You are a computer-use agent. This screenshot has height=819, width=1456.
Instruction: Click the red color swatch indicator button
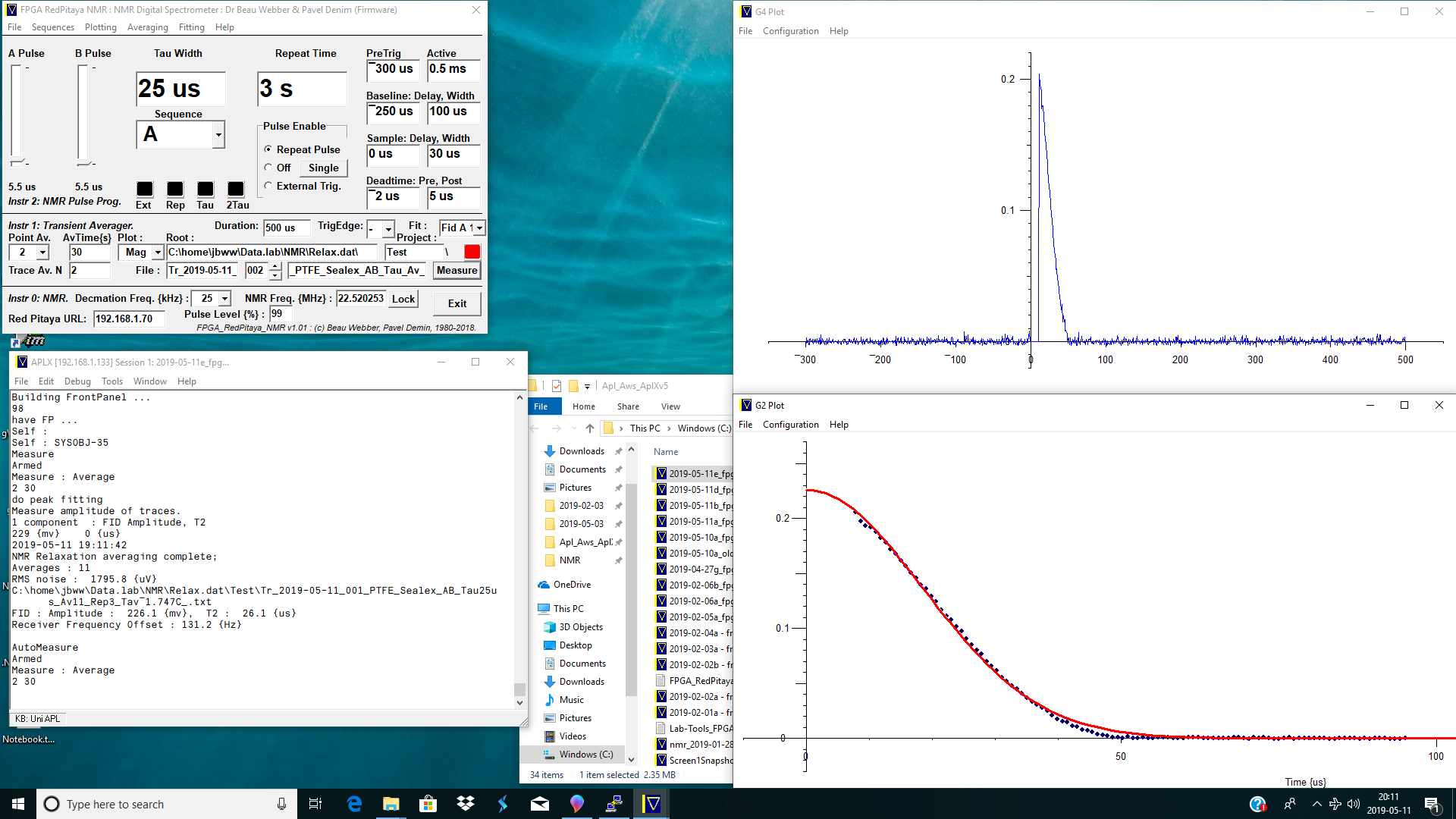pos(472,251)
